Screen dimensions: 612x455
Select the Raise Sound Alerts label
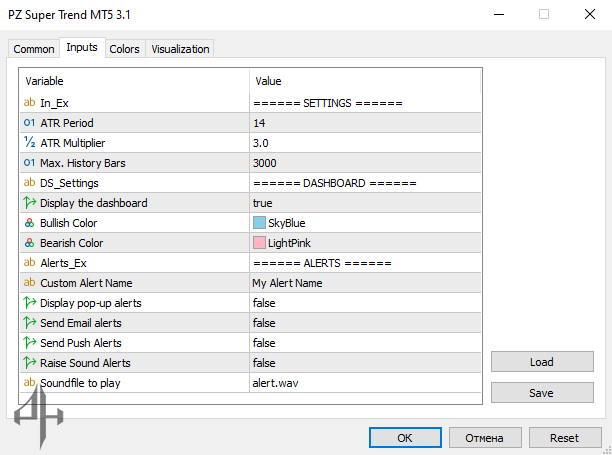pos(85,363)
